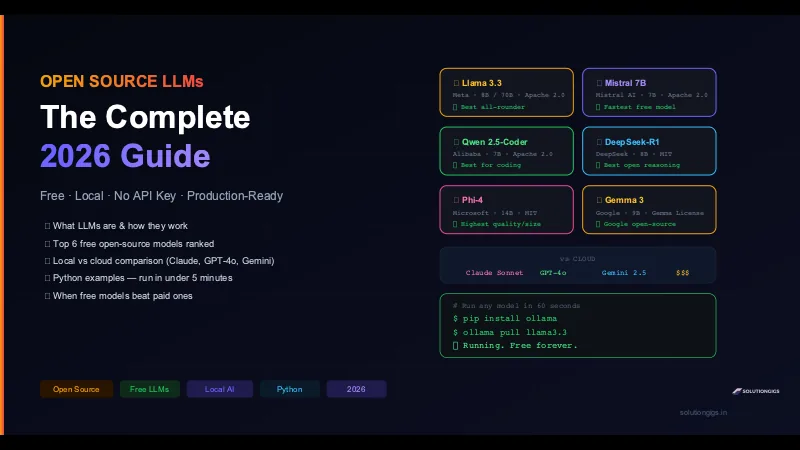Click the Gemma 3 model card
Image resolution: width=800 pixels, height=450 pixels.
pos(649,210)
